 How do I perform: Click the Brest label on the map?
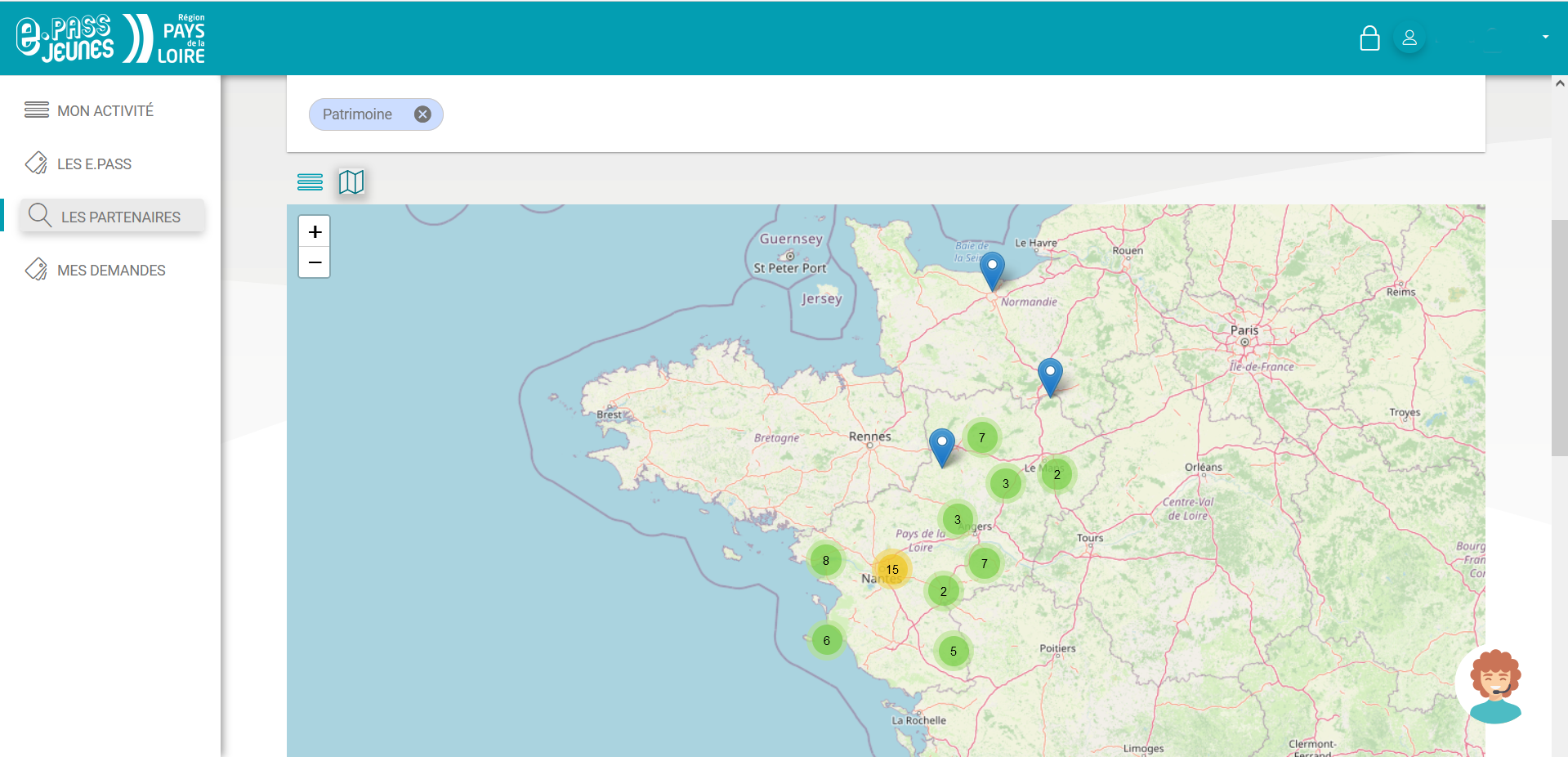(609, 414)
